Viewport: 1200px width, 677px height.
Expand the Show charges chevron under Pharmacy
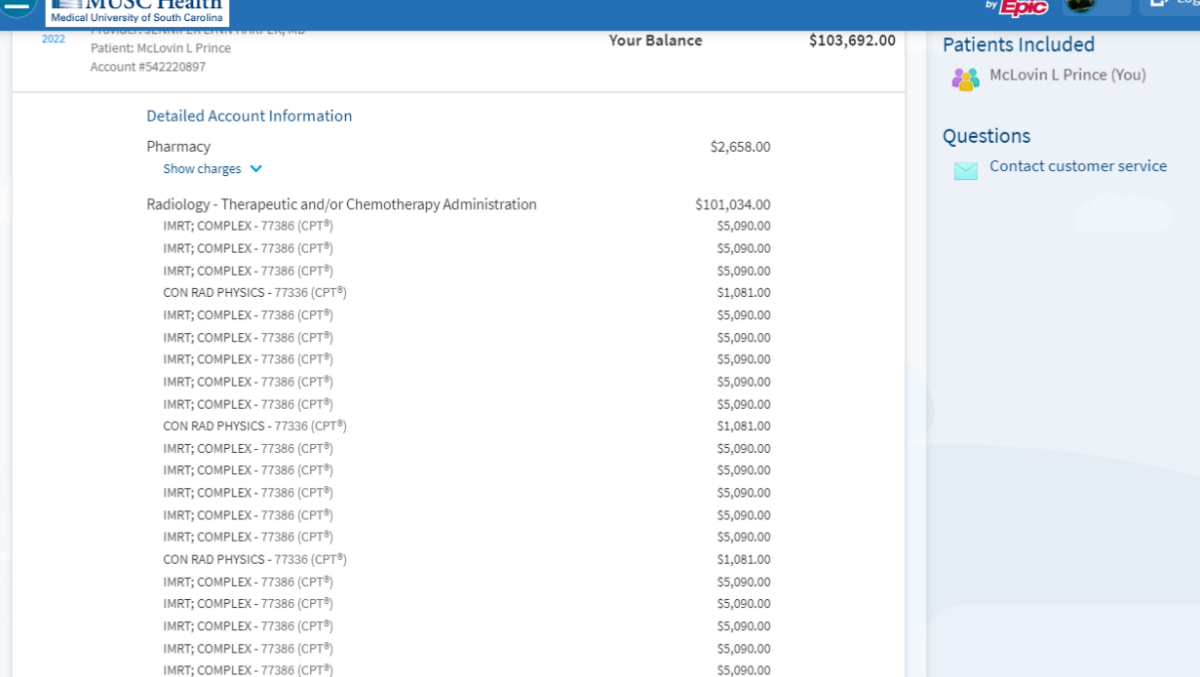click(256, 169)
